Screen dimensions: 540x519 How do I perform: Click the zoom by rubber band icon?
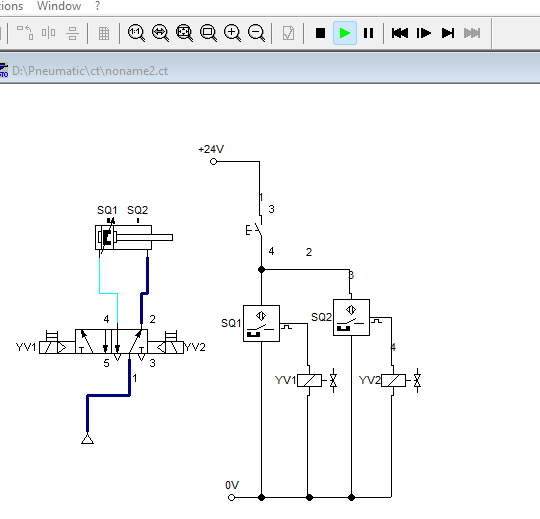click(x=209, y=33)
